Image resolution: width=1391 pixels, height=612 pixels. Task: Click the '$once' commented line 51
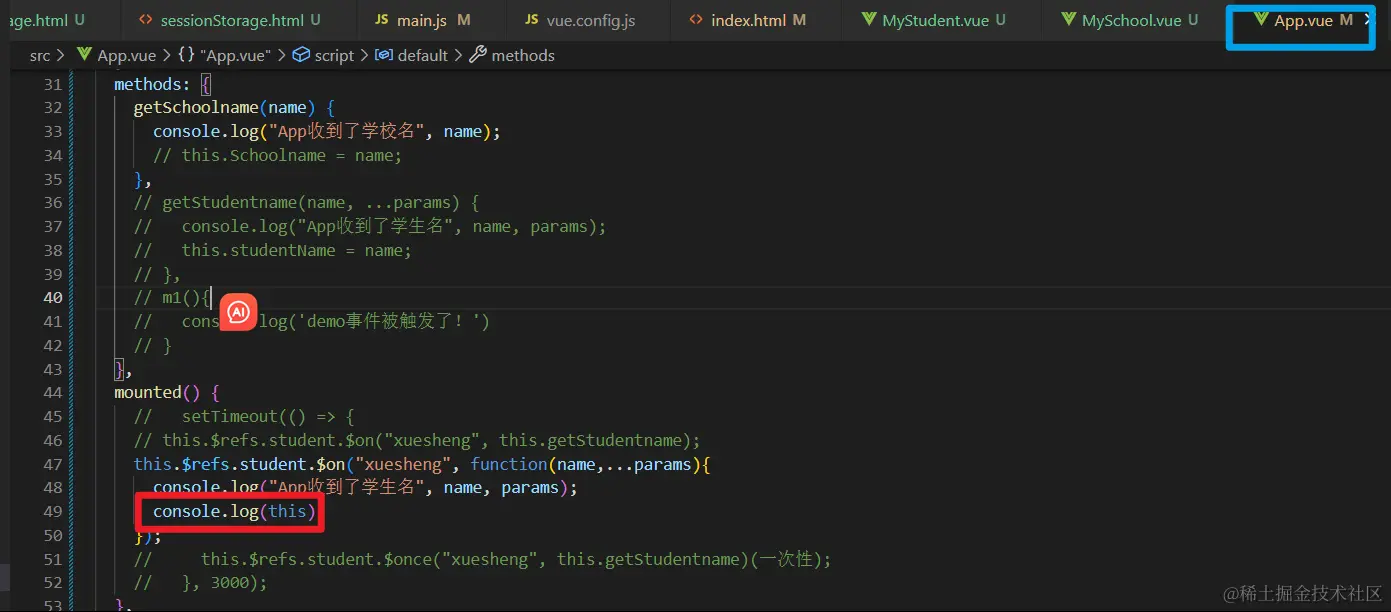tap(483, 559)
